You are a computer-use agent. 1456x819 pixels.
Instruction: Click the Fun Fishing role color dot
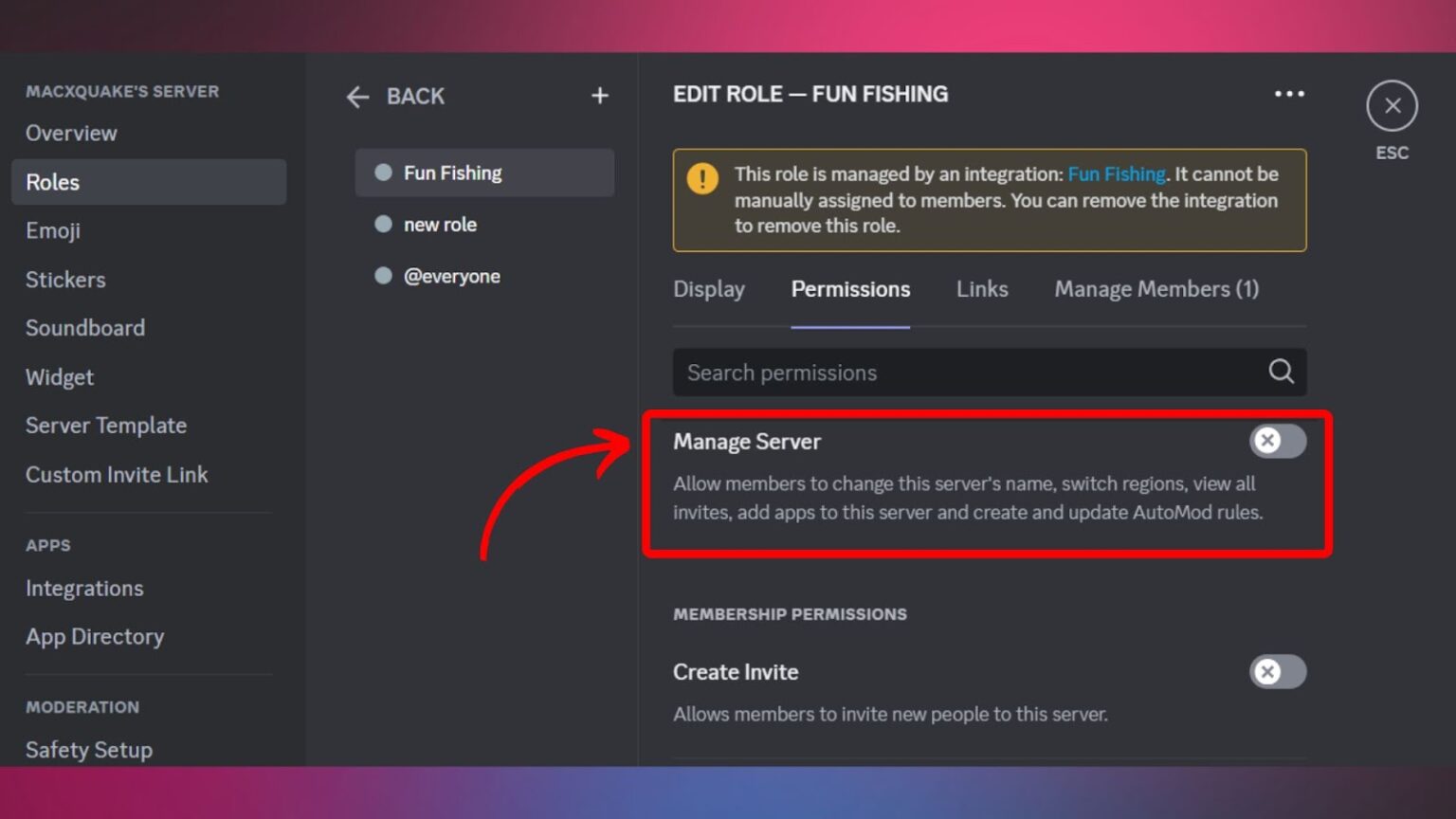[x=383, y=173]
